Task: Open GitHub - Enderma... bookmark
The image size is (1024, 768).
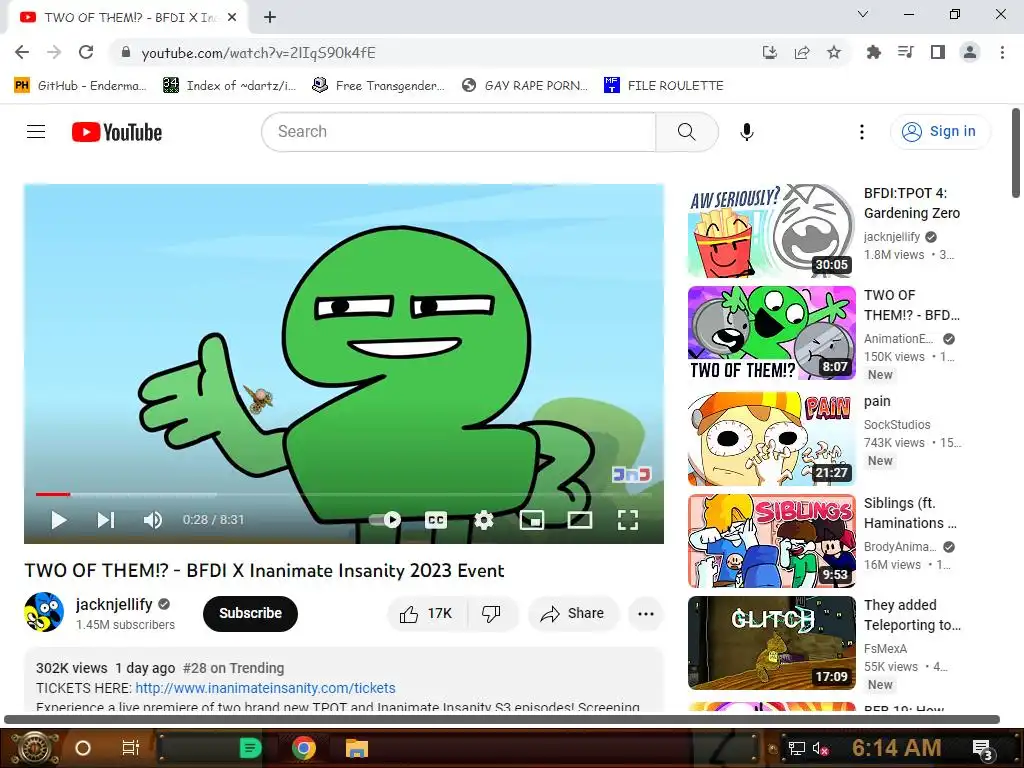Action: coord(80,86)
